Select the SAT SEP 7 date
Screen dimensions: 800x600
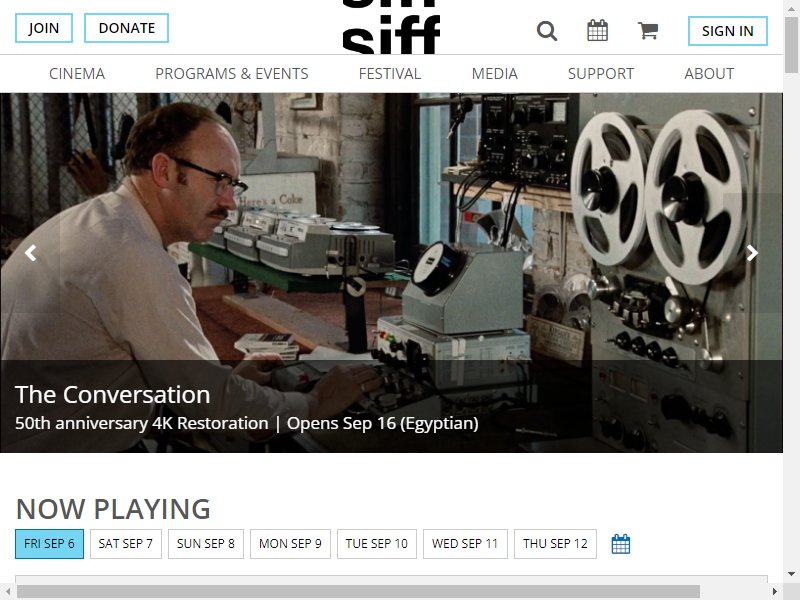(126, 544)
